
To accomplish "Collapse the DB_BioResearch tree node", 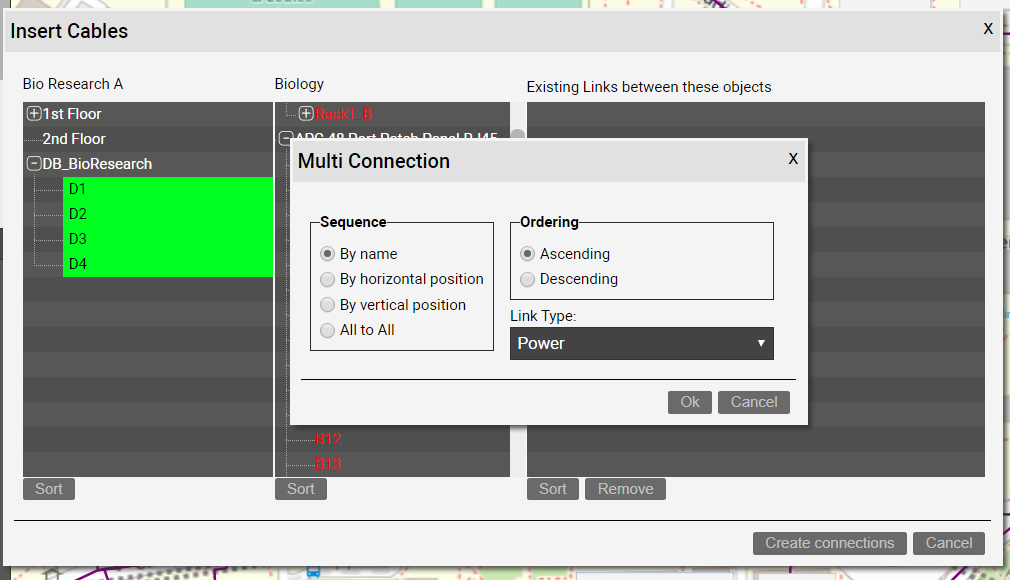I will tap(34, 164).
